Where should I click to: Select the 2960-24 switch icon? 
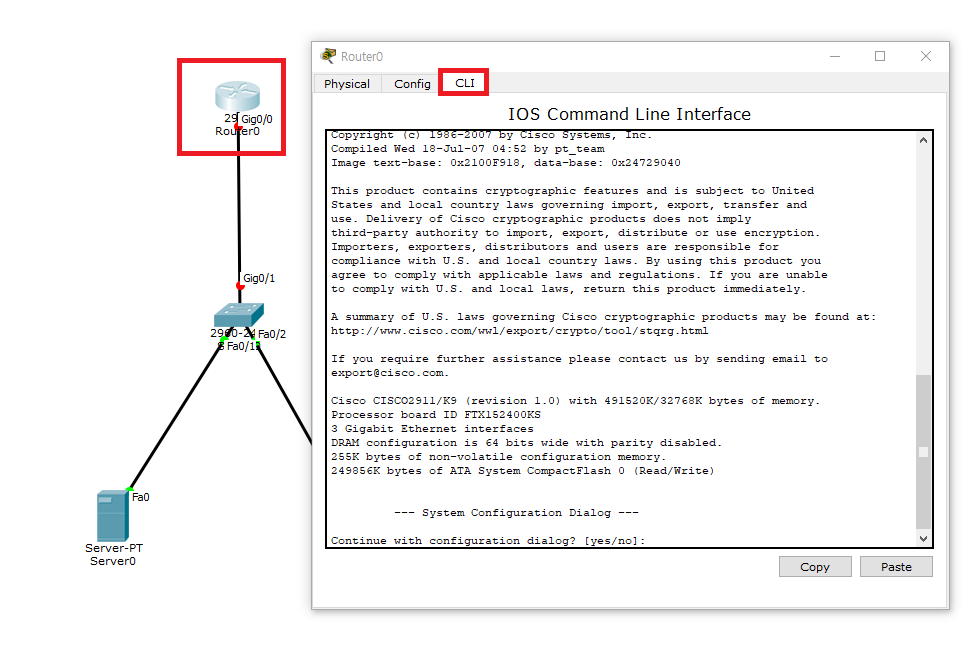click(x=239, y=314)
